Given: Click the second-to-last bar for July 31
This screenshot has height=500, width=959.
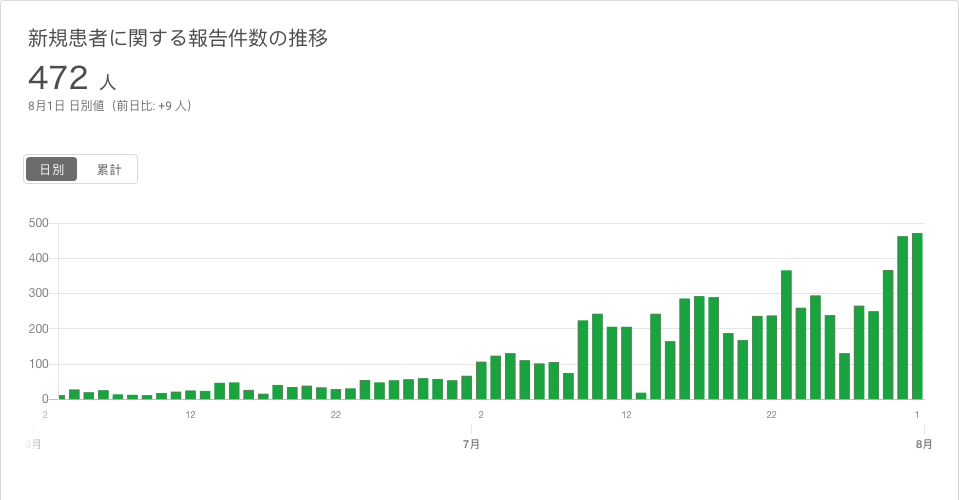Looking at the screenshot, I should click(x=902, y=318).
